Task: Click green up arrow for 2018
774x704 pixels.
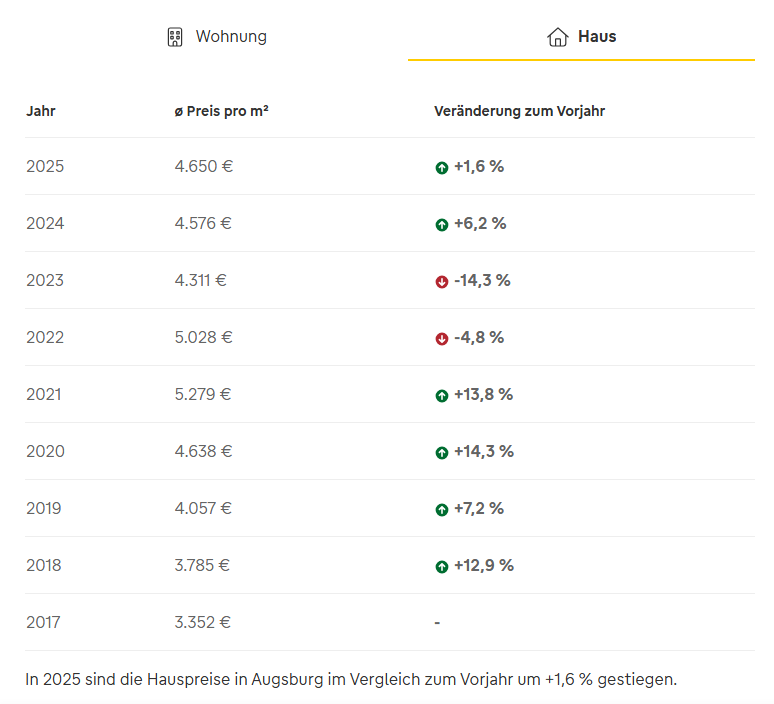Action: pyautogui.click(x=441, y=567)
